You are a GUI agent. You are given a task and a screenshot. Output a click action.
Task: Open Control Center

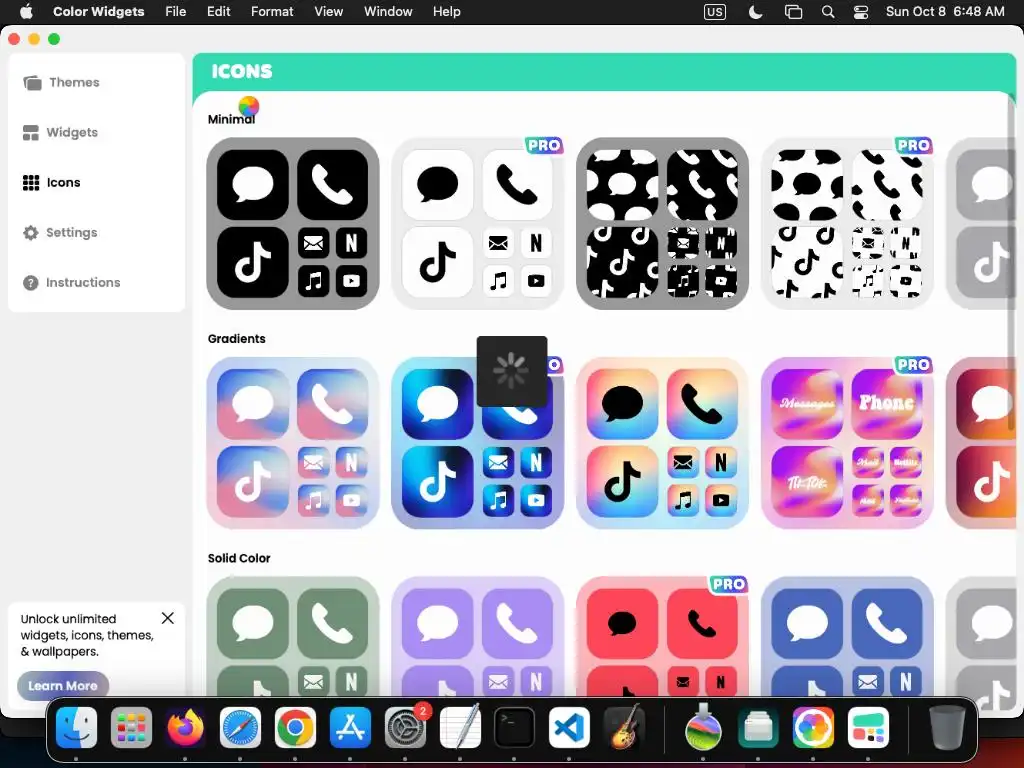pyautogui.click(x=861, y=12)
